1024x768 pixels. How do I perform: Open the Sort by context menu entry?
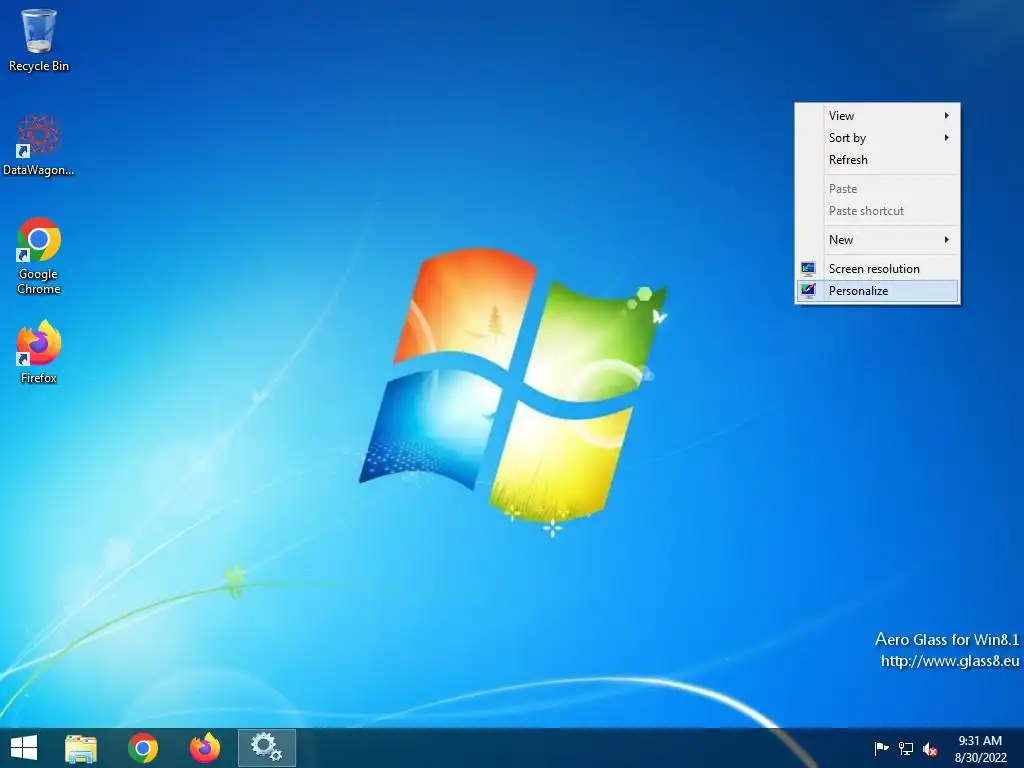click(878, 138)
